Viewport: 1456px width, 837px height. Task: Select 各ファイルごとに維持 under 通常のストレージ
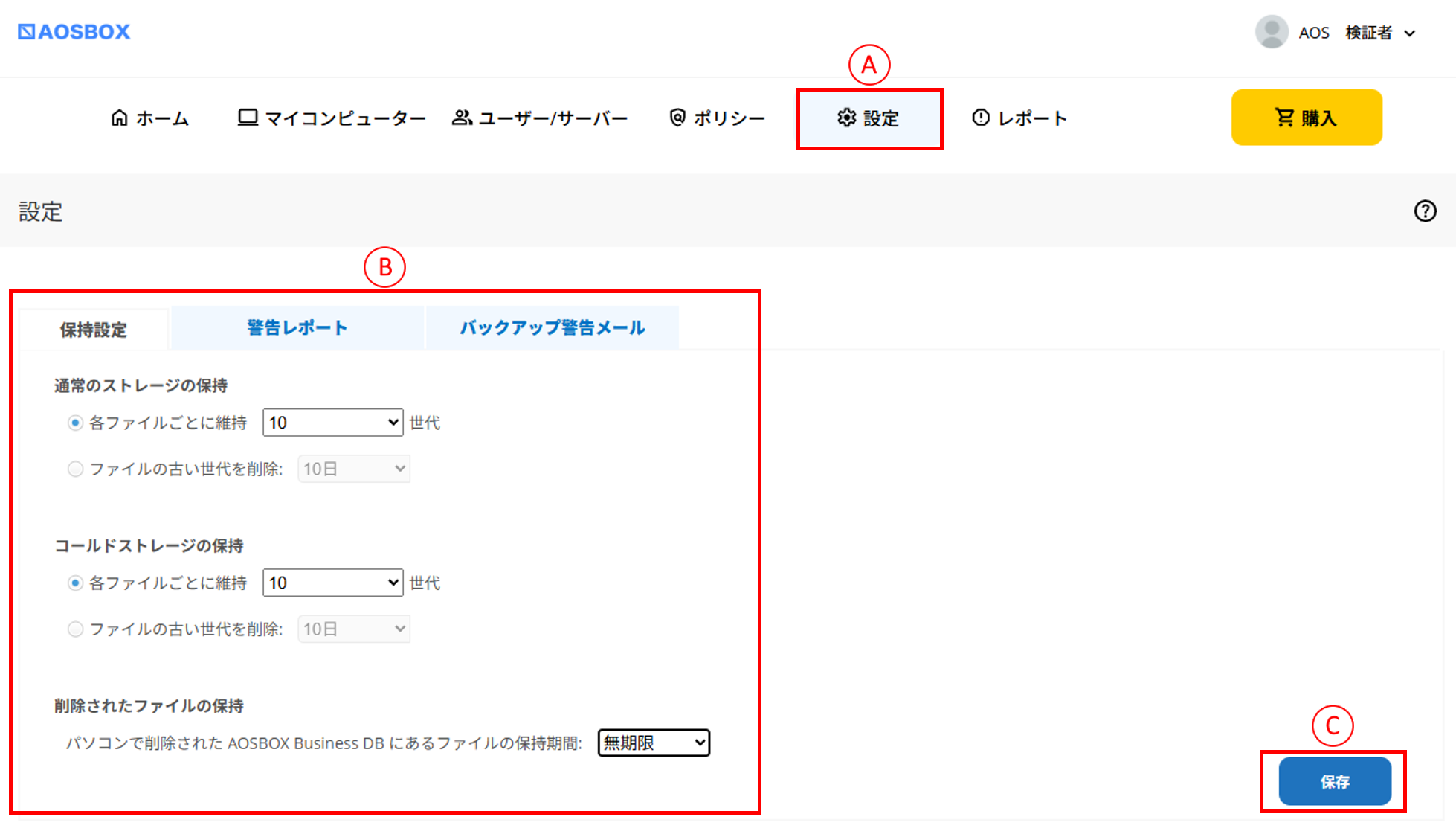coord(75,423)
